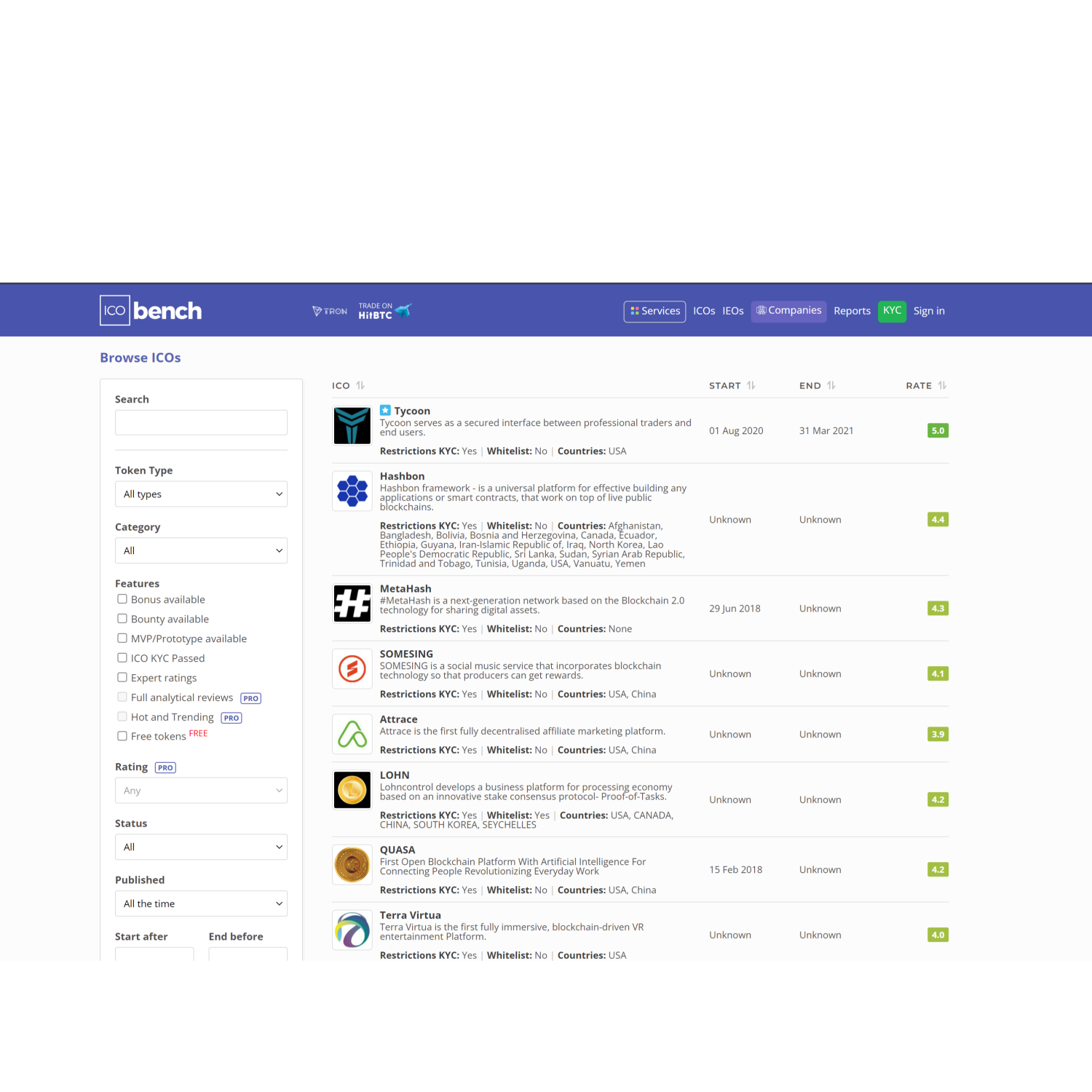1092x1092 pixels.
Task: Open the MetaHash logo thumbnail
Action: (x=352, y=604)
